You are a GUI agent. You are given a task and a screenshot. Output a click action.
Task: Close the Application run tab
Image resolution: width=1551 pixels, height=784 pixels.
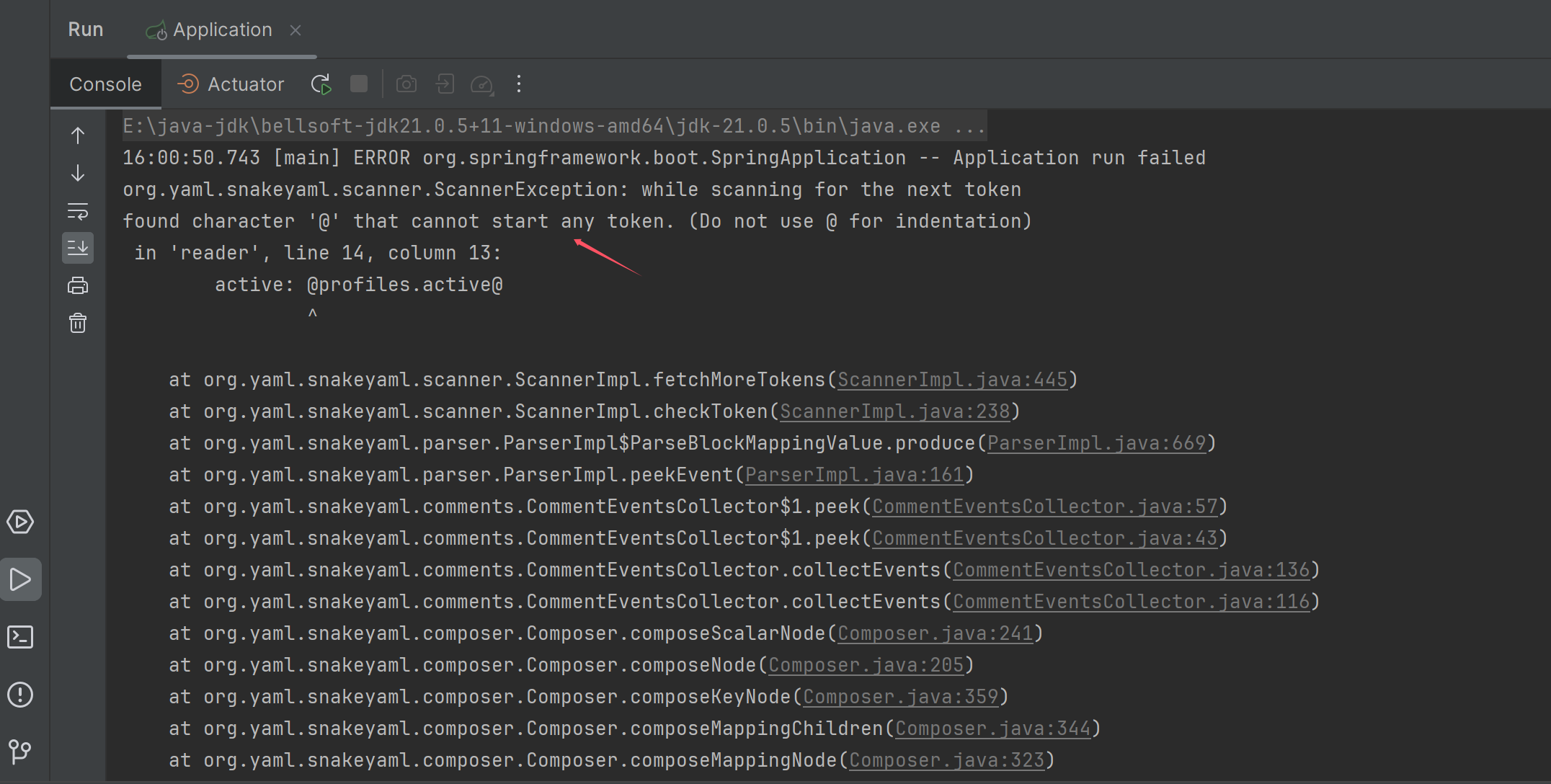coord(295,30)
